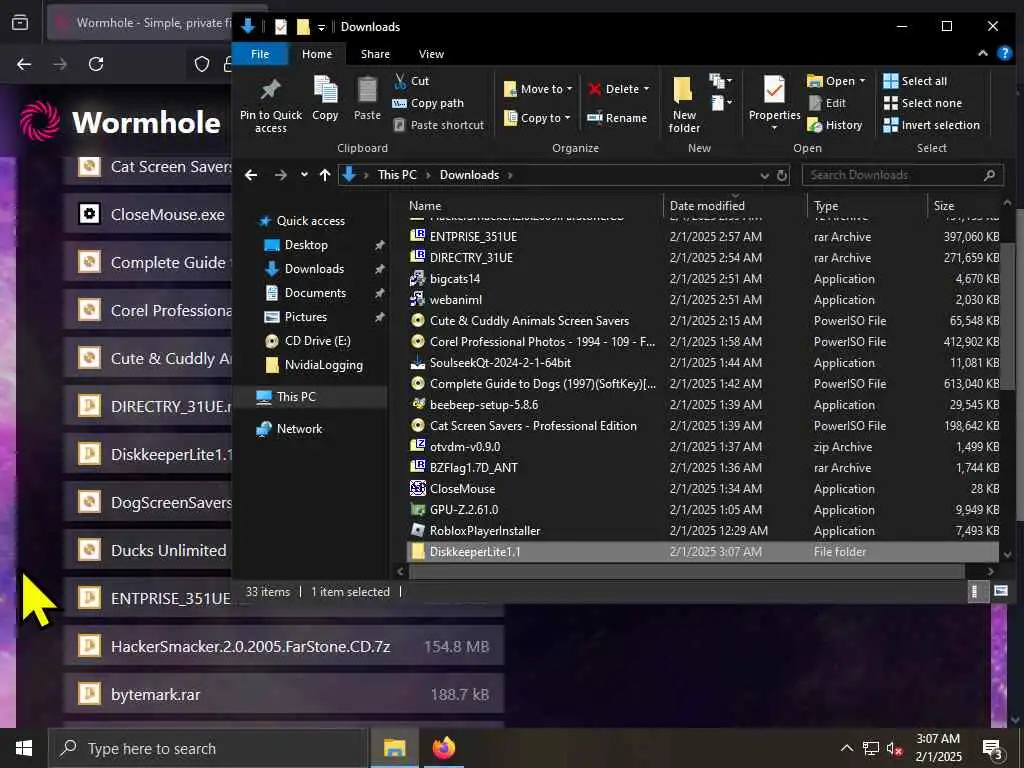This screenshot has height=768, width=1024.
Task: Select RobloxPlayerInstaller file
Action: point(702,531)
